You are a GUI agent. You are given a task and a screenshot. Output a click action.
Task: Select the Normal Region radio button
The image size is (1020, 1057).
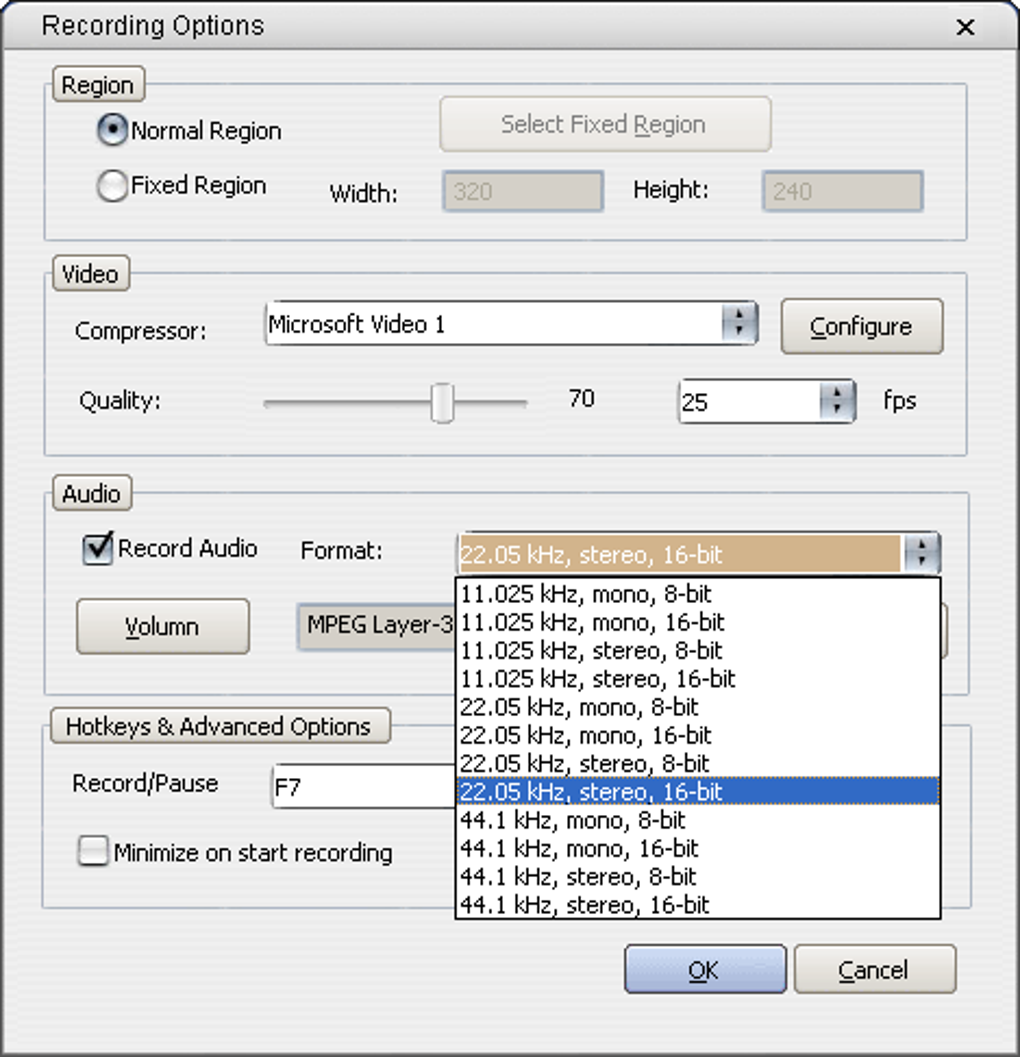point(112,130)
